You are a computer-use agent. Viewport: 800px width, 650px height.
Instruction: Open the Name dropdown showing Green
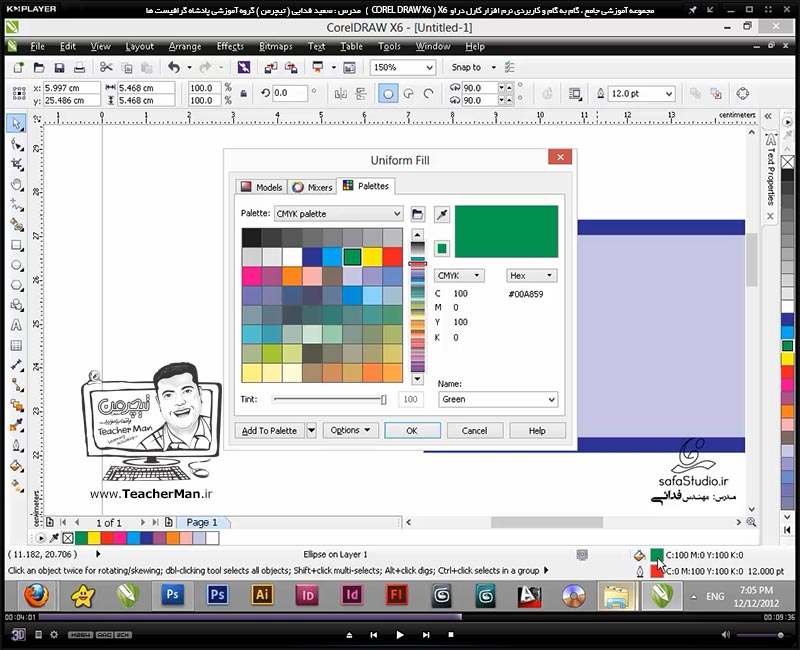497,399
